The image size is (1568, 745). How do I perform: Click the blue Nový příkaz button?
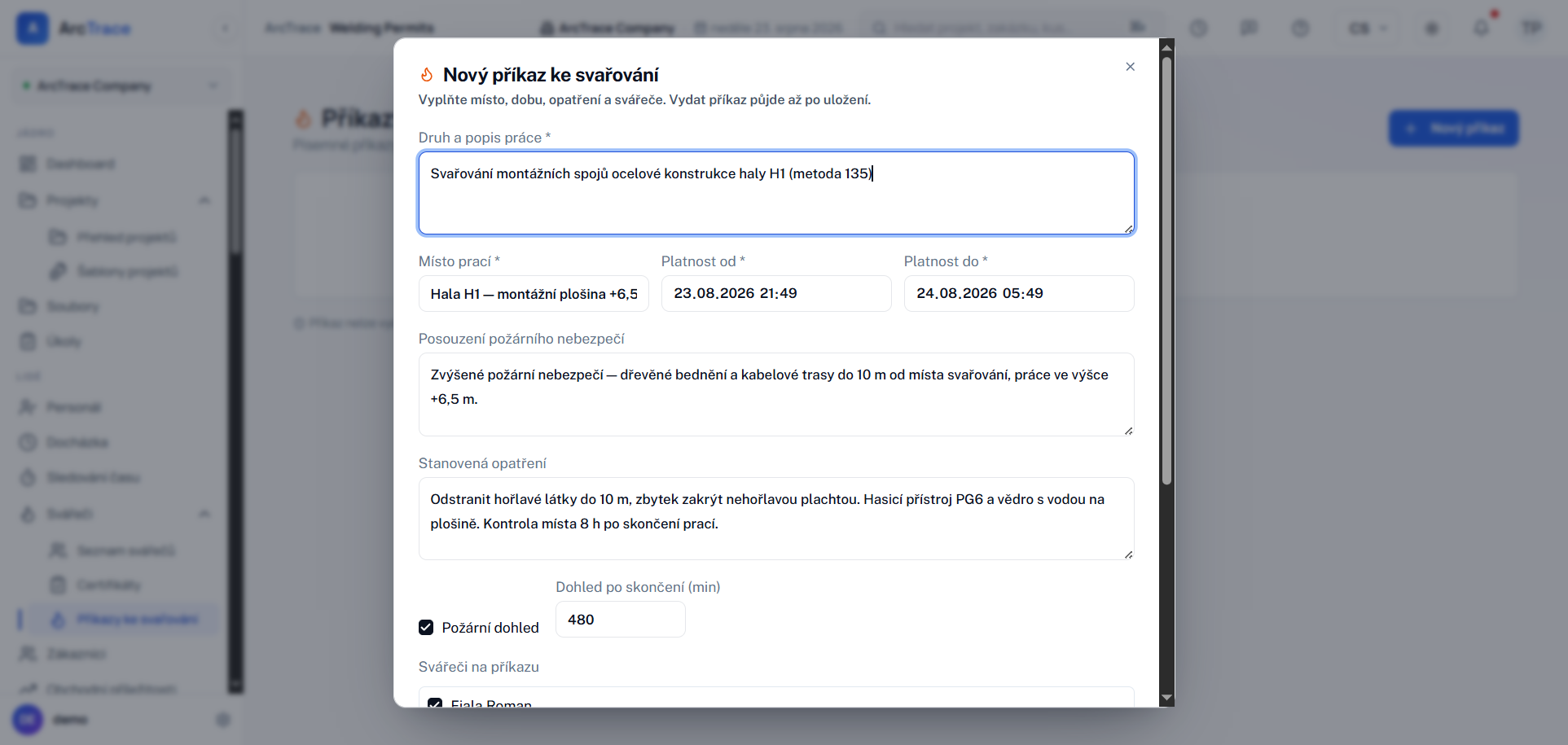[1454, 129]
